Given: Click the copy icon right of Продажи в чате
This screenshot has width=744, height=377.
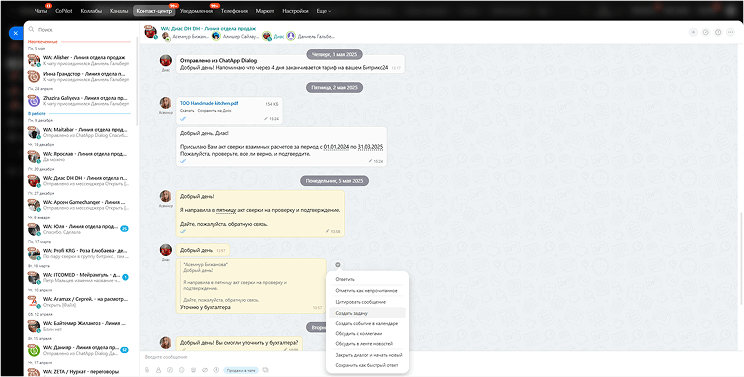Looking at the screenshot, I should pyautogui.click(x=266, y=370).
